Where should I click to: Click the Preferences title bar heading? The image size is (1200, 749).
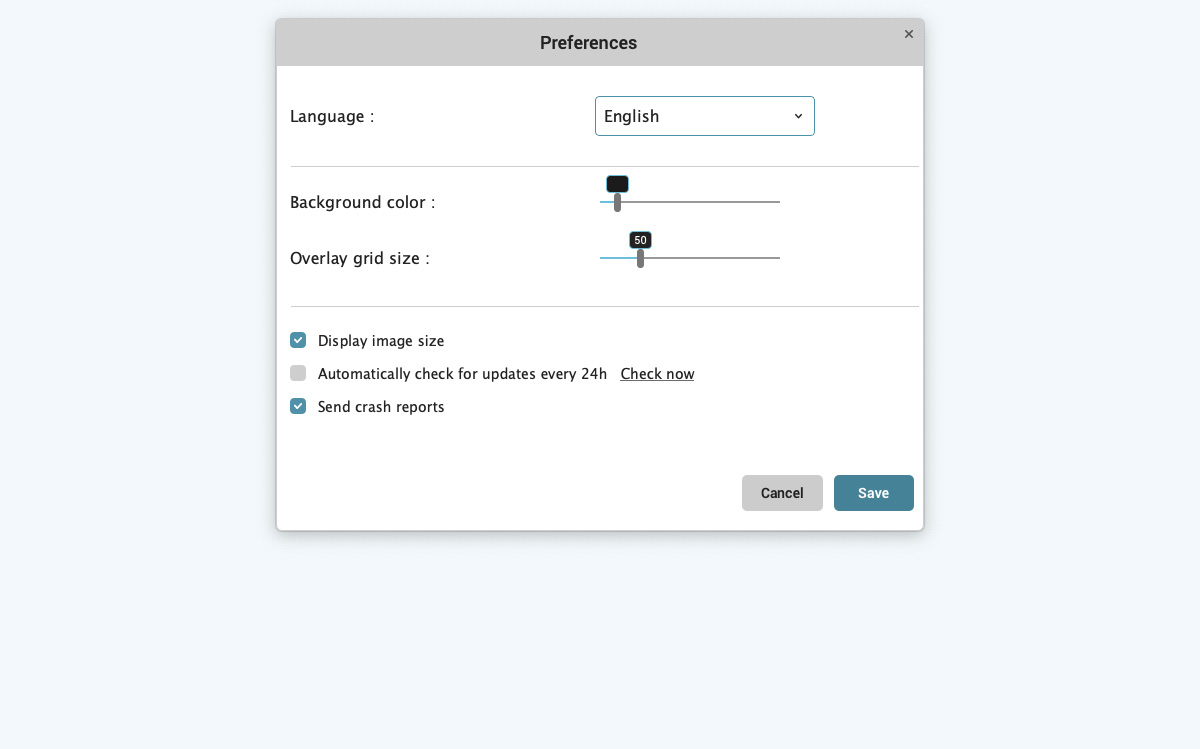588,43
